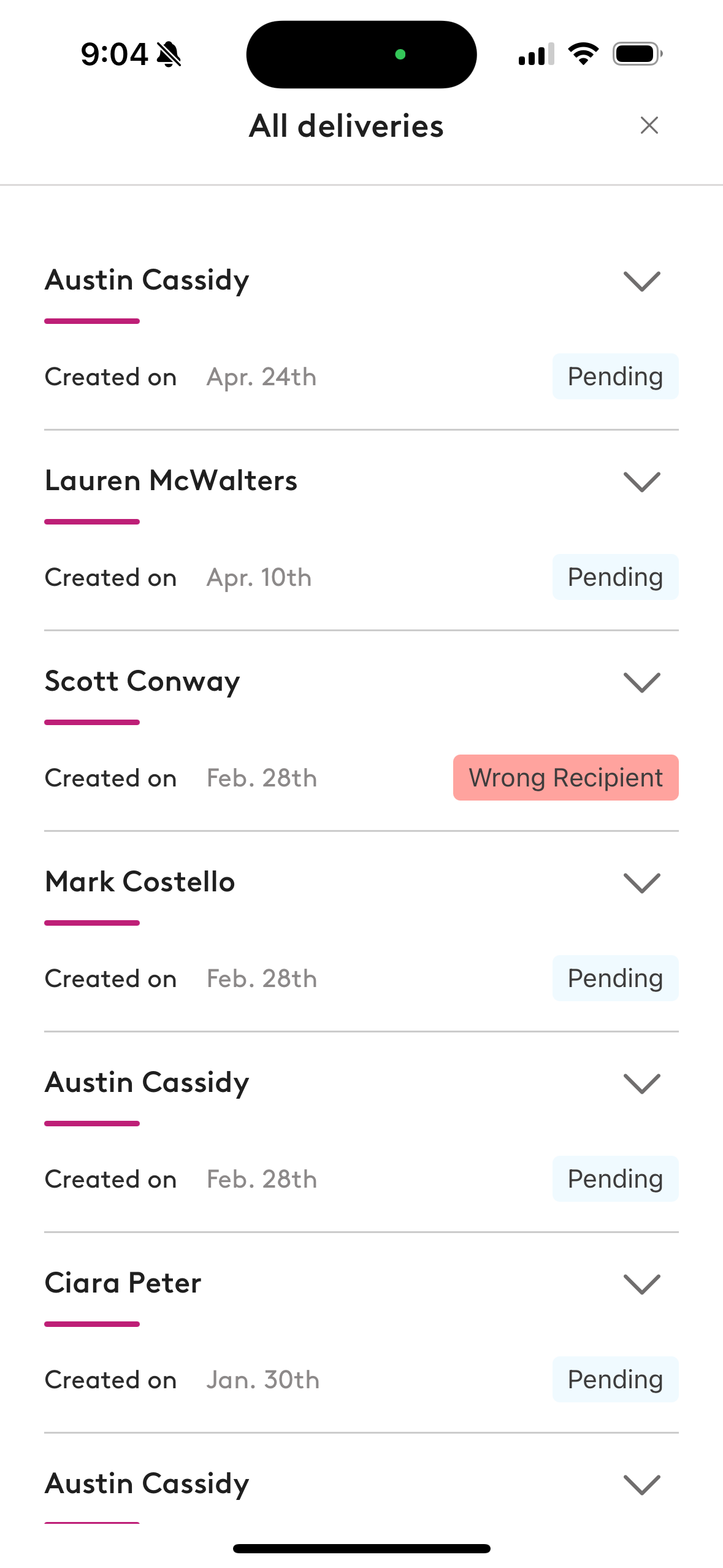This screenshot has width=723, height=1568.
Task: Expand Scott Conway delivery details
Action: point(641,682)
